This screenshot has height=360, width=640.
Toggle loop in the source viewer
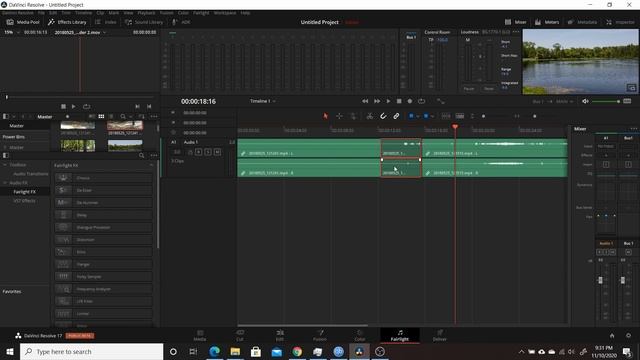87,107
